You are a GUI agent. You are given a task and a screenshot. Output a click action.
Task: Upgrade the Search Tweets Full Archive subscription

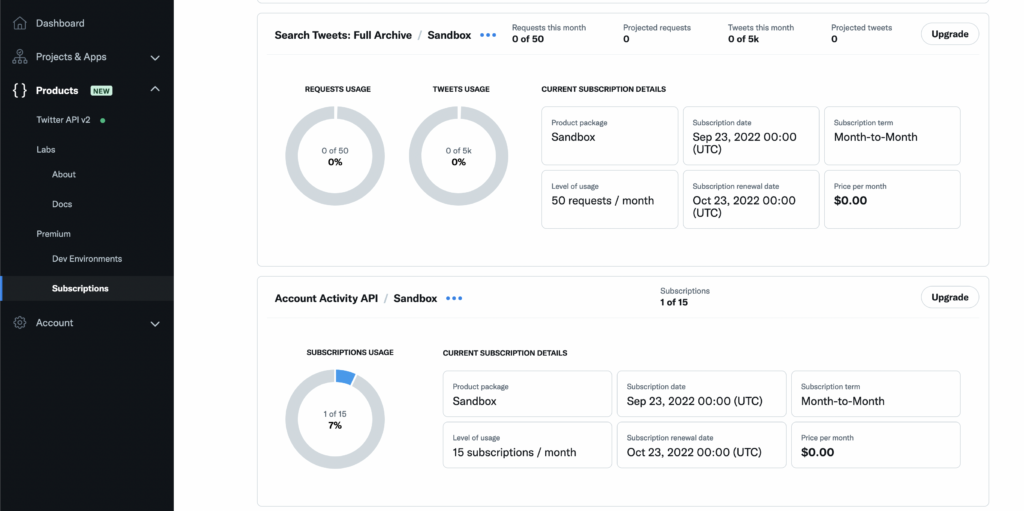click(x=949, y=34)
